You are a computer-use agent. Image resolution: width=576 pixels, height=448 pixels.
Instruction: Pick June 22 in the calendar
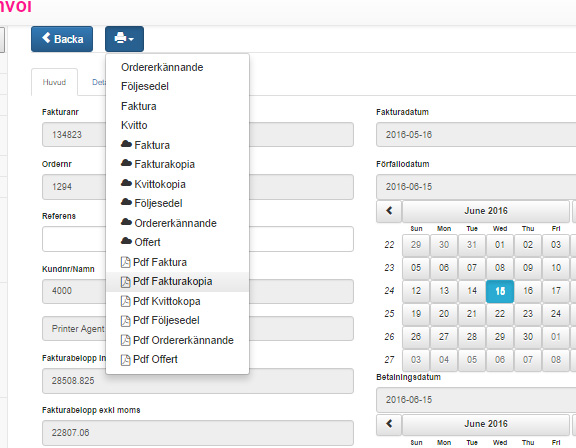pyautogui.click(x=500, y=314)
